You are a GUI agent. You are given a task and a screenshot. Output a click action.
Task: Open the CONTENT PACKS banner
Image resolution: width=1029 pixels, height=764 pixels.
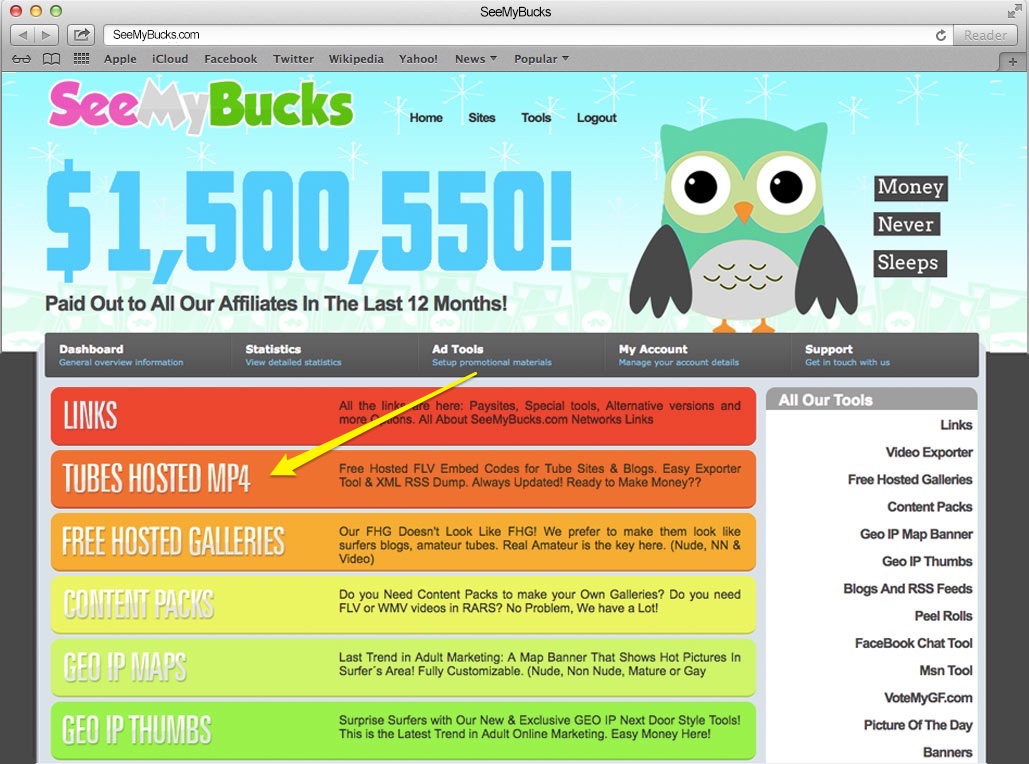[403, 605]
